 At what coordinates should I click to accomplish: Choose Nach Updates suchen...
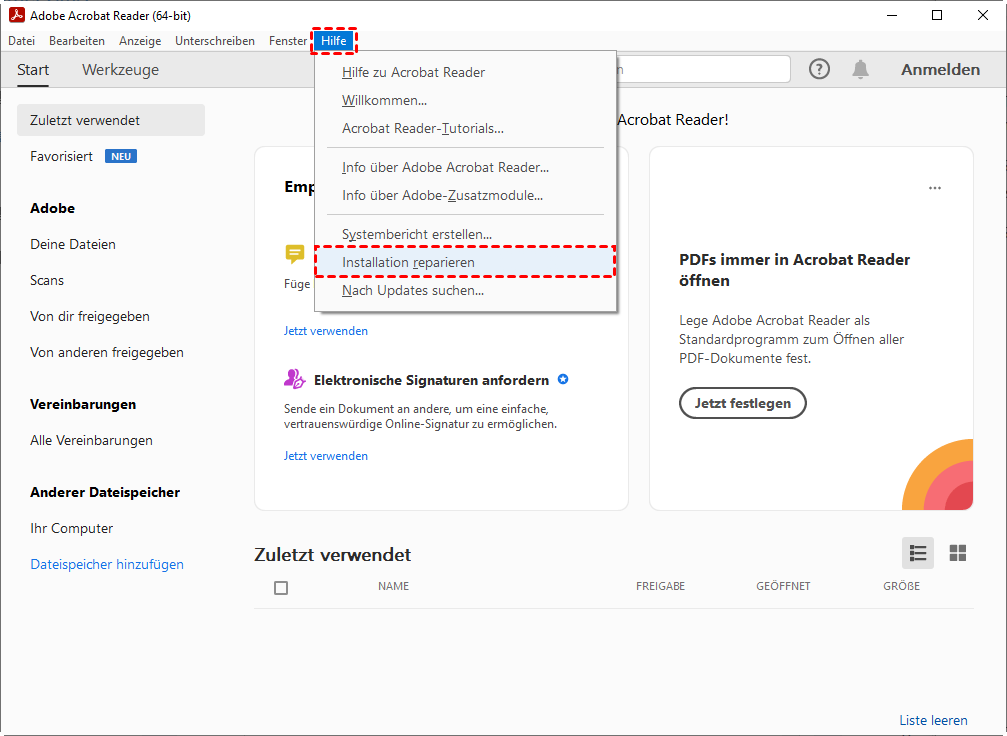[x=465, y=291]
